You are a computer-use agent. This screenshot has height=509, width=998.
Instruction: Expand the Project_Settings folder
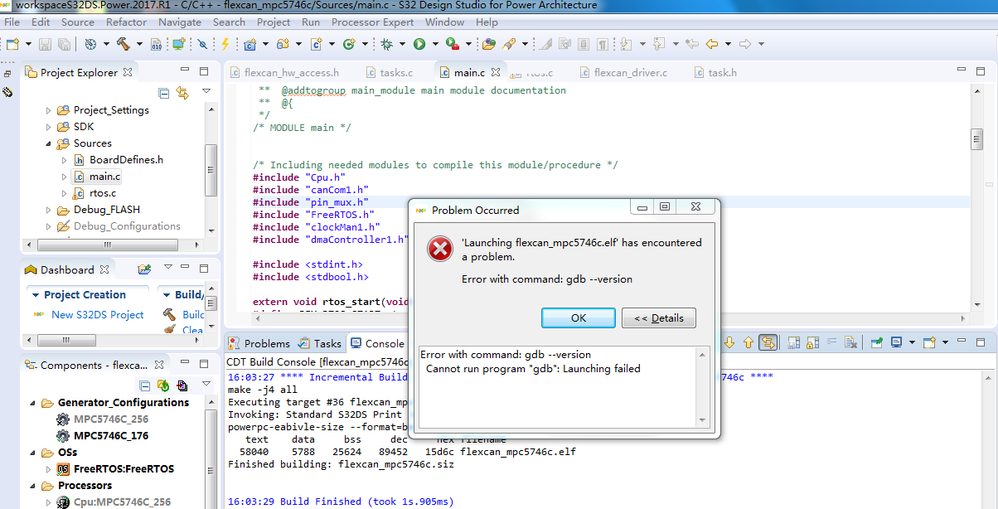(x=48, y=110)
